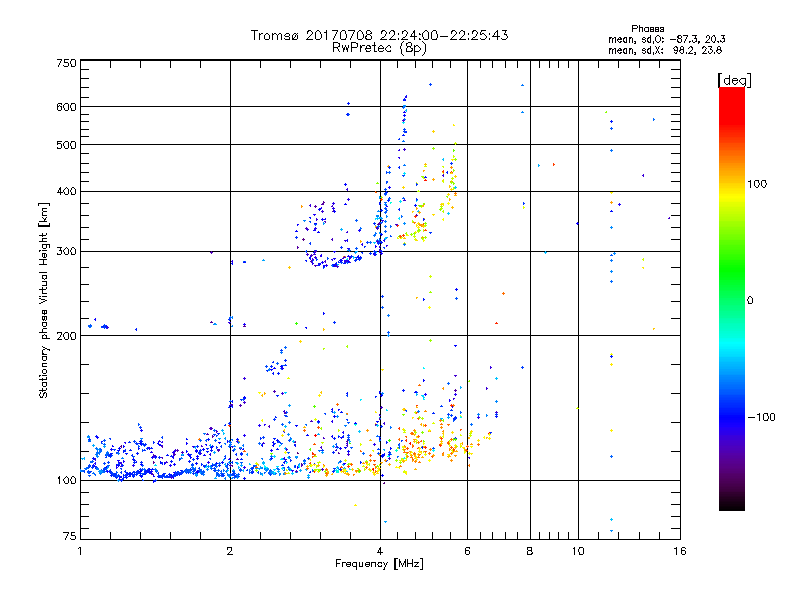This screenshot has height=600, width=800.
Task: Click the x-axis tick label '1'
Action: tap(80, 551)
